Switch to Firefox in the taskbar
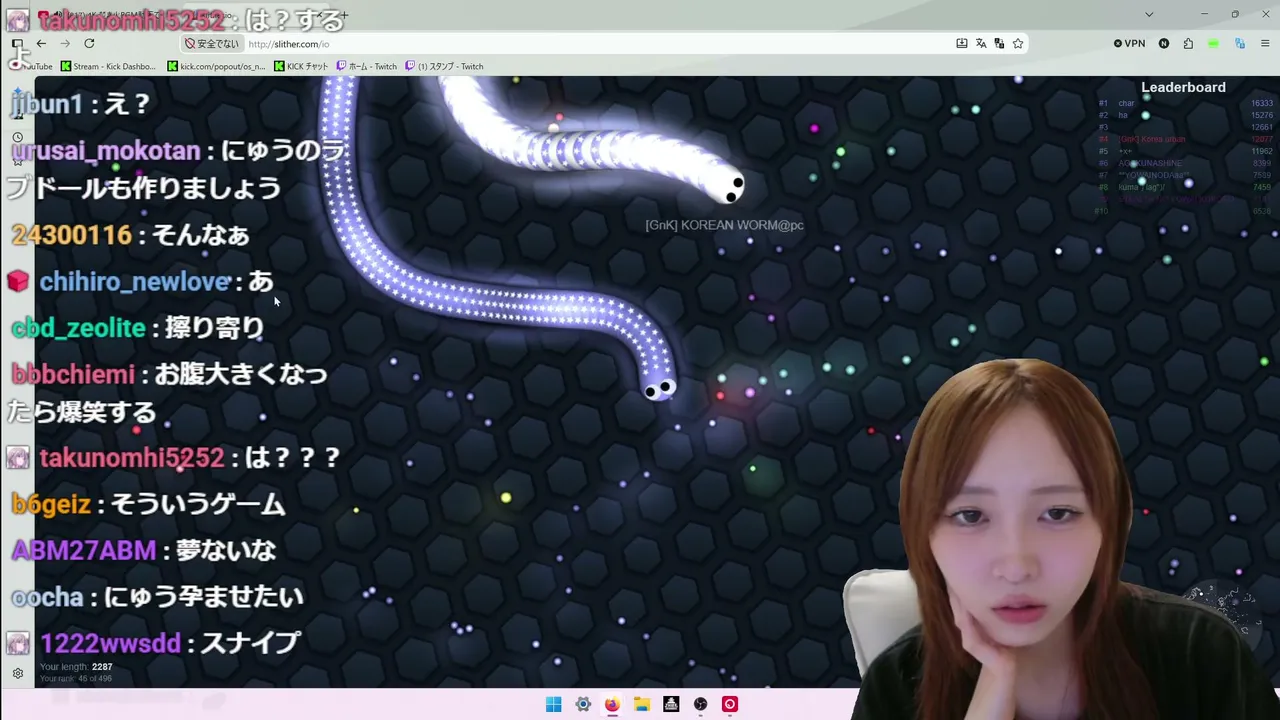The width and height of the screenshot is (1280, 720). tap(612, 704)
